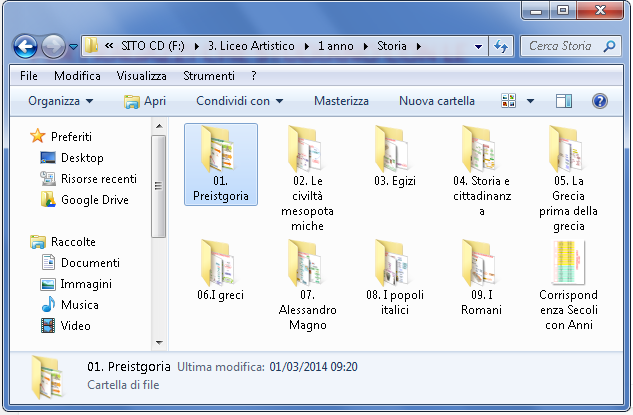Click the sidebar scrollbar thumb

click(x=159, y=186)
